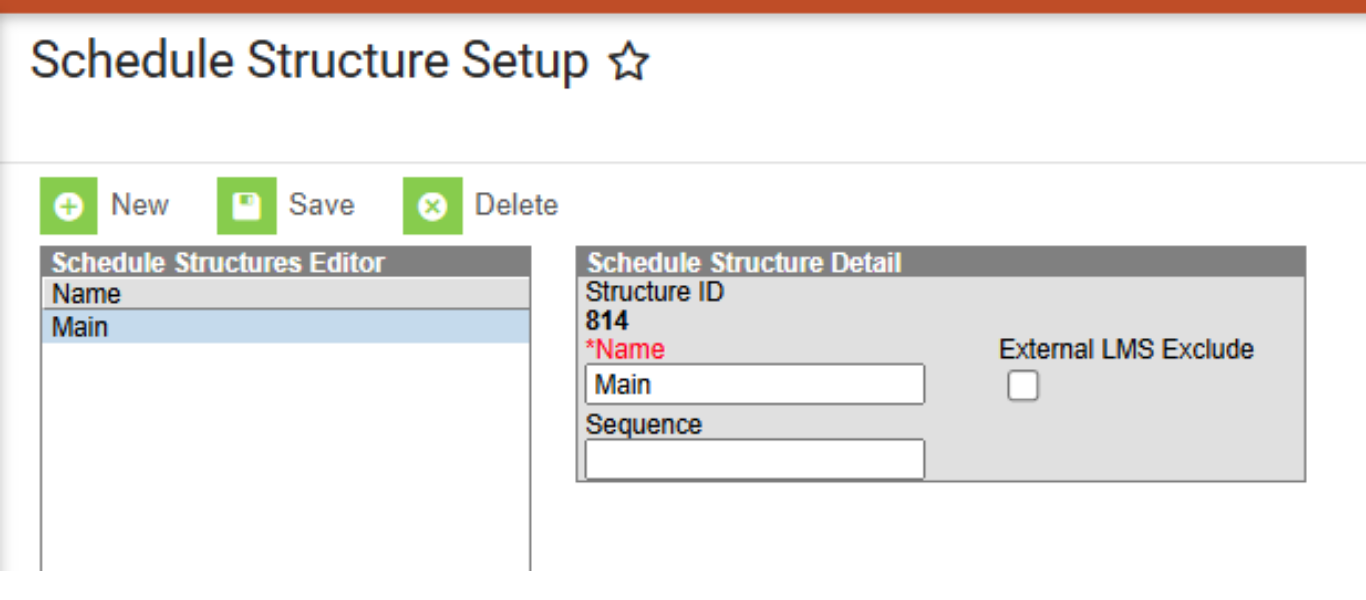Select the Main row in the structures list

285,327
